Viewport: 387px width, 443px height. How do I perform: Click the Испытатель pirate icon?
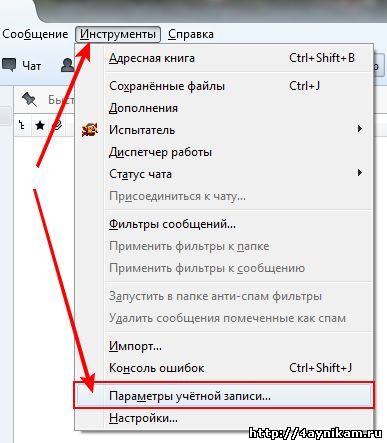click(x=90, y=130)
